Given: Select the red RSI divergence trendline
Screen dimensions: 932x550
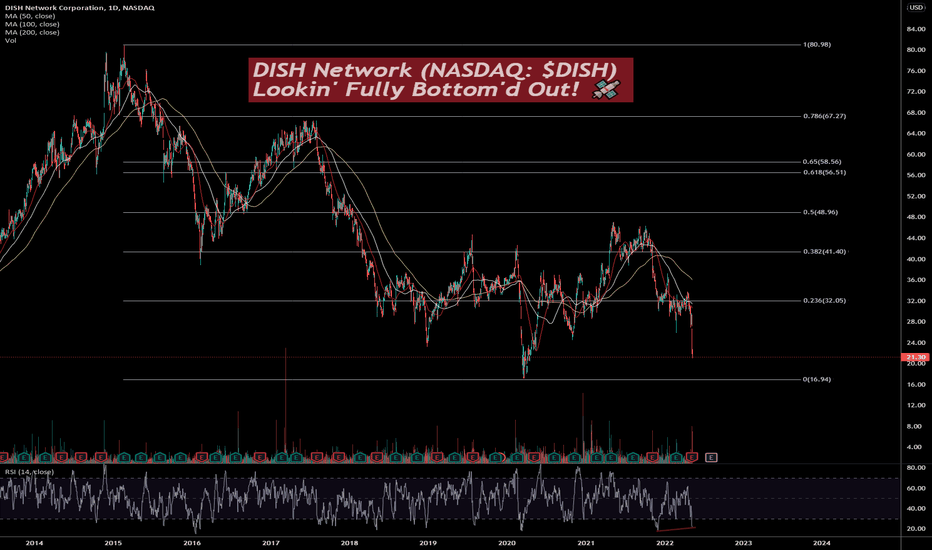Looking at the screenshot, I should click(x=676, y=529).
